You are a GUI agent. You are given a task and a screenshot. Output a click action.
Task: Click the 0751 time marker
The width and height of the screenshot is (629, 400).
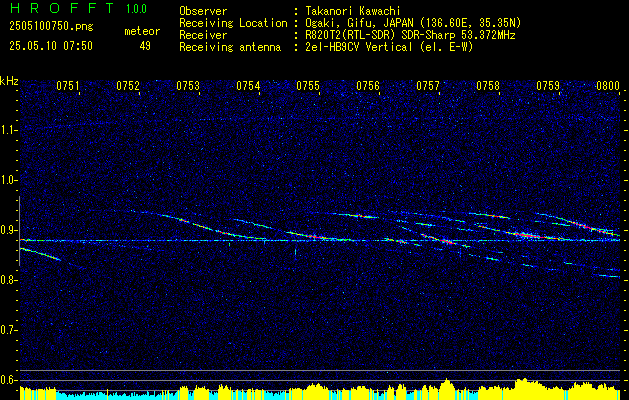pos(68,86)
